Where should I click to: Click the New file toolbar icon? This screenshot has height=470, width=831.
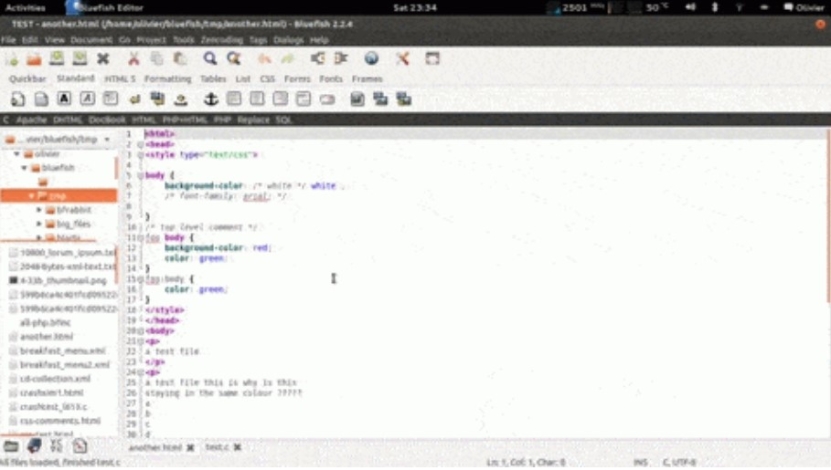pyautogui.click(x=12, y=59)
